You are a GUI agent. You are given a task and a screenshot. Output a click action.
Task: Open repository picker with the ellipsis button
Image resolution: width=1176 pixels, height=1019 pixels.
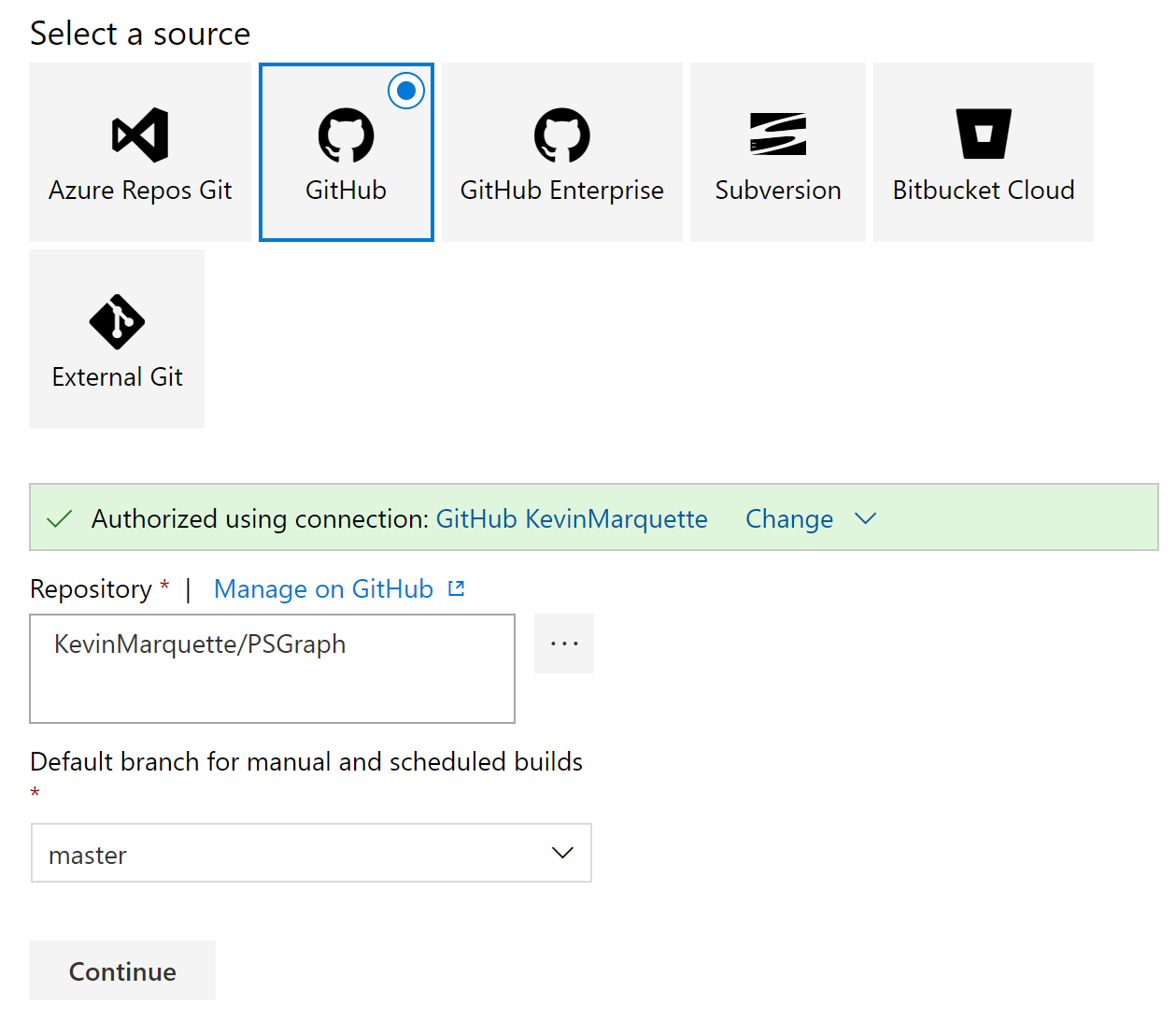(x=564, y=644)
